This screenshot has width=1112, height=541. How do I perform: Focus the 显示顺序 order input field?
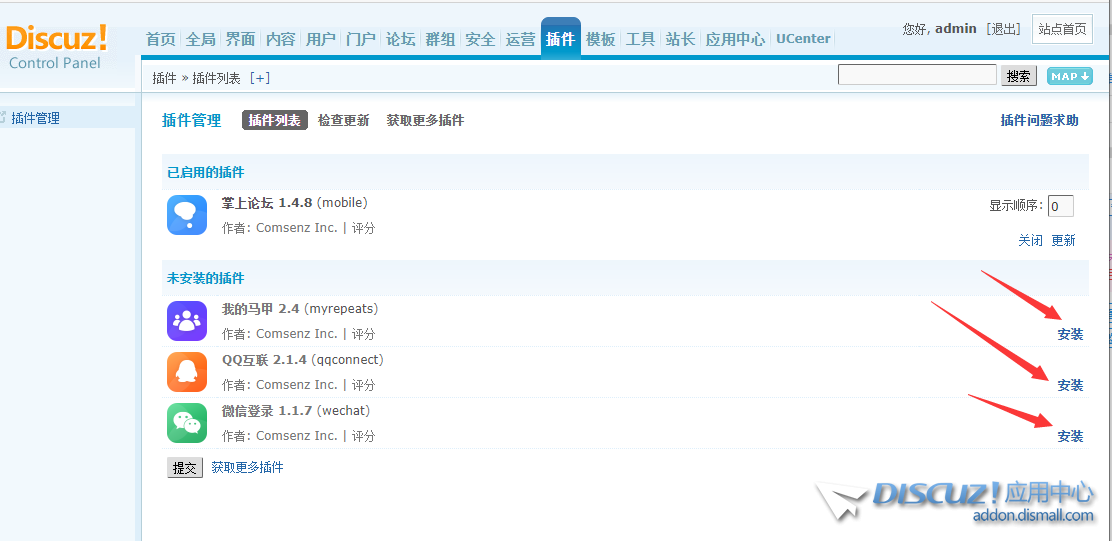click(x=1060, y=206)
